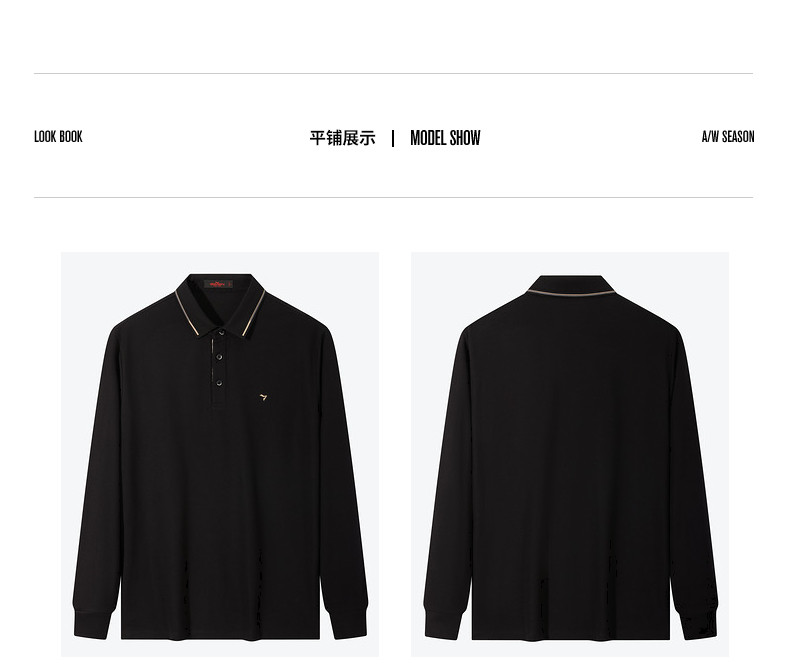Click the right gold collar stripe, front shirt

pyautogui.click(x=254, y=313)
